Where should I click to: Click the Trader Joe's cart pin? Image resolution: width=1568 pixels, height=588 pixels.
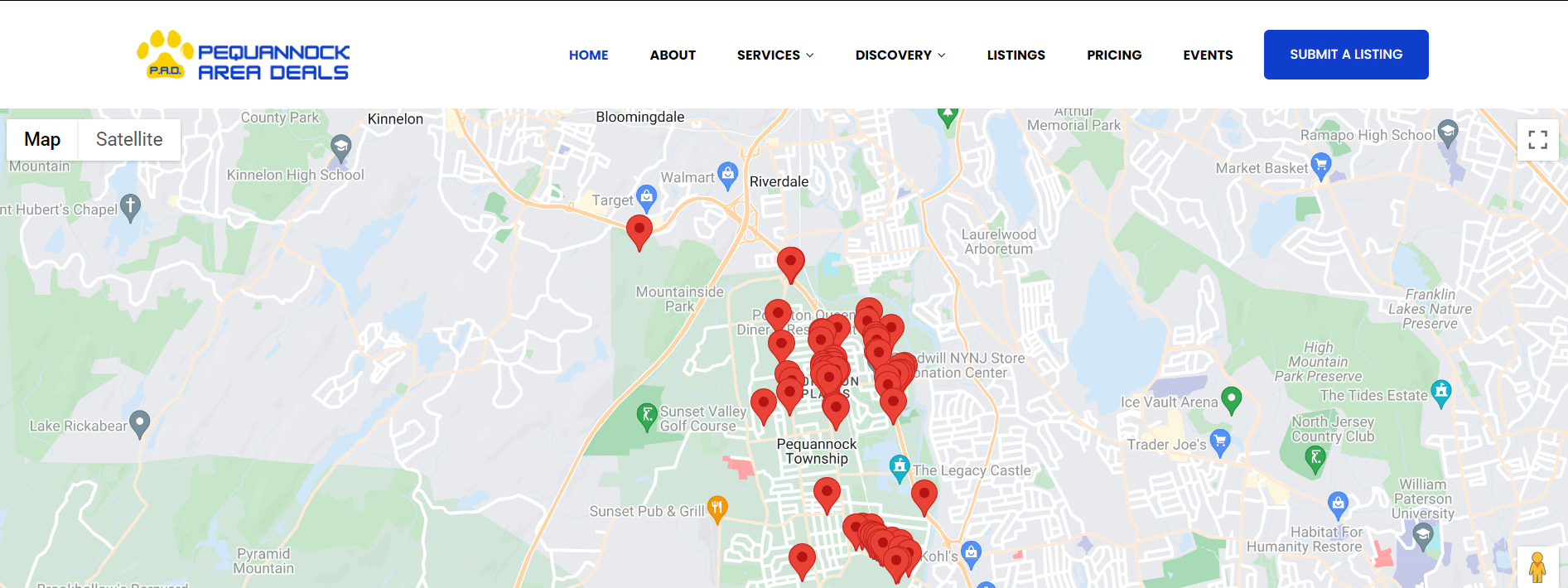(1219, 441)
